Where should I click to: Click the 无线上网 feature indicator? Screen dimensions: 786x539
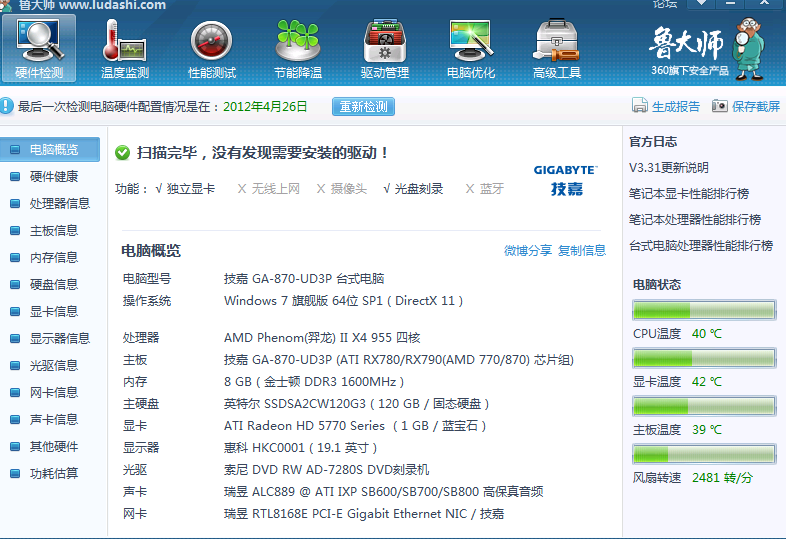coord(269,189)
